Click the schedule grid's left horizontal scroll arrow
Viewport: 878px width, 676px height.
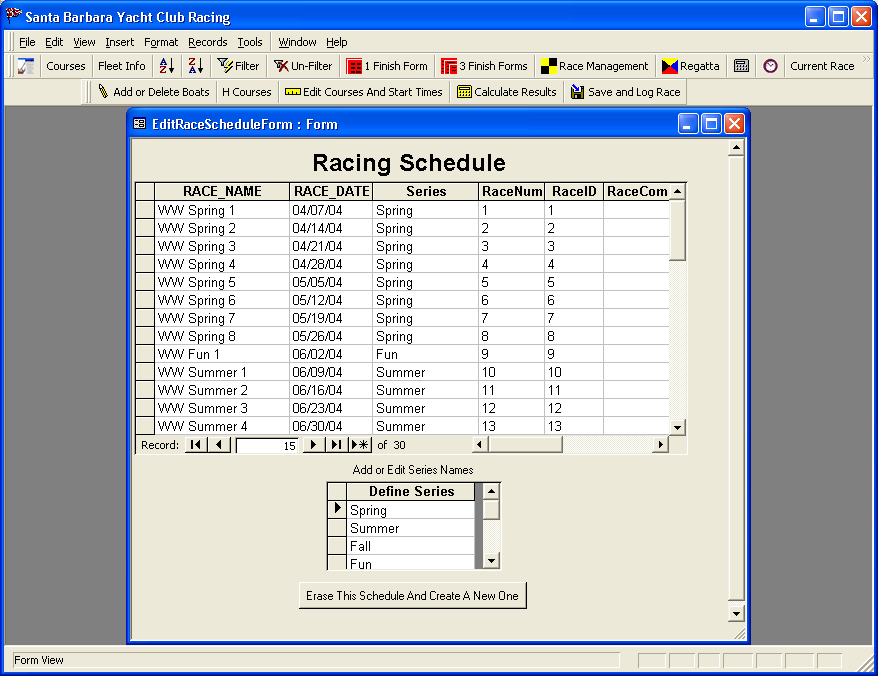click(x=479, y=445)
